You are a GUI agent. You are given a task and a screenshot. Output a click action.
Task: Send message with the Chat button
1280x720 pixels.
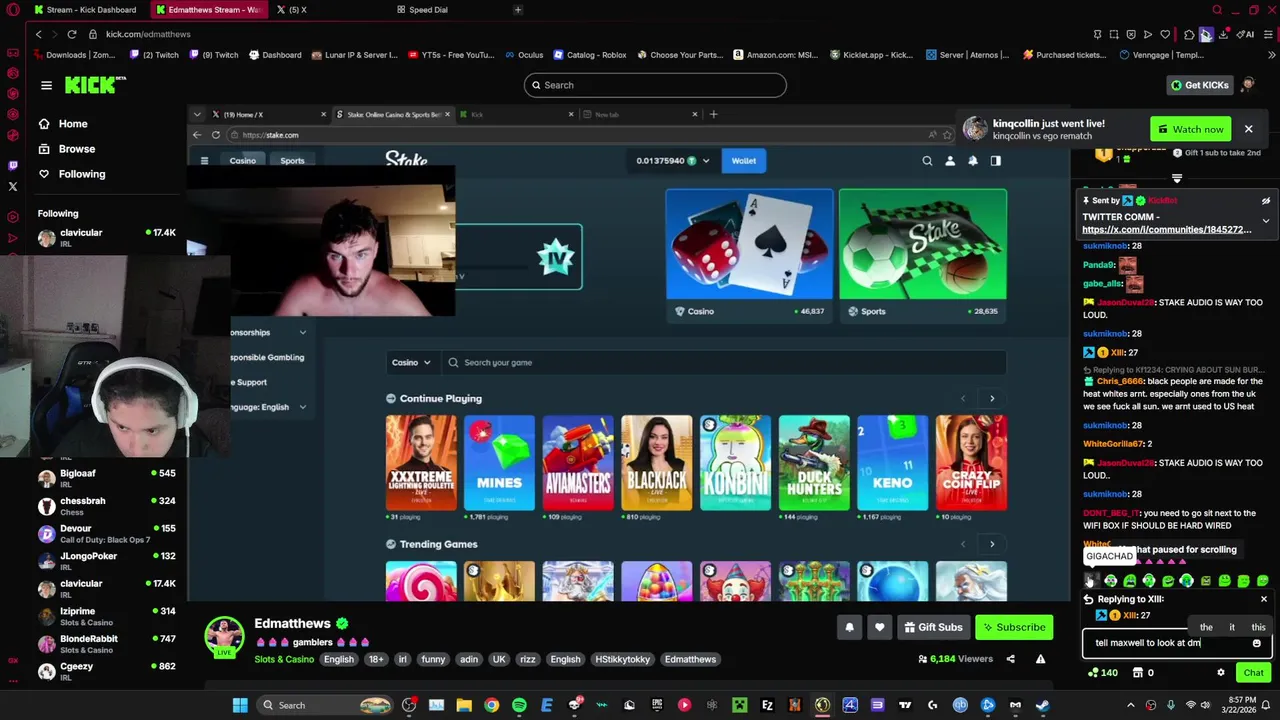pyautogui.click(x=1253, y=673)
